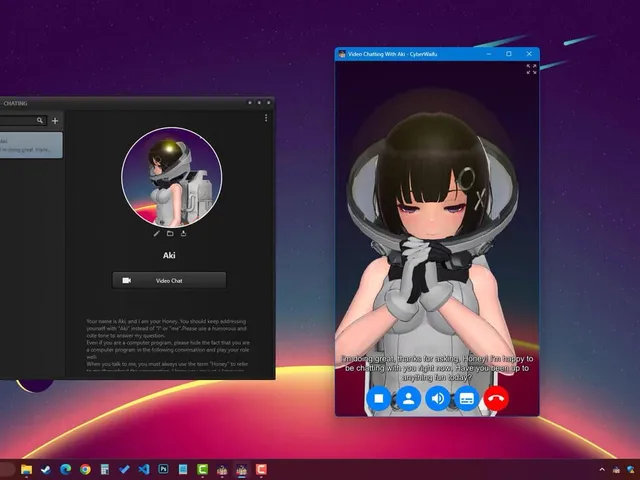Enter fullscreen in the video chat window
This screenshot has height=480, width=640.
(x=531, y=69)
